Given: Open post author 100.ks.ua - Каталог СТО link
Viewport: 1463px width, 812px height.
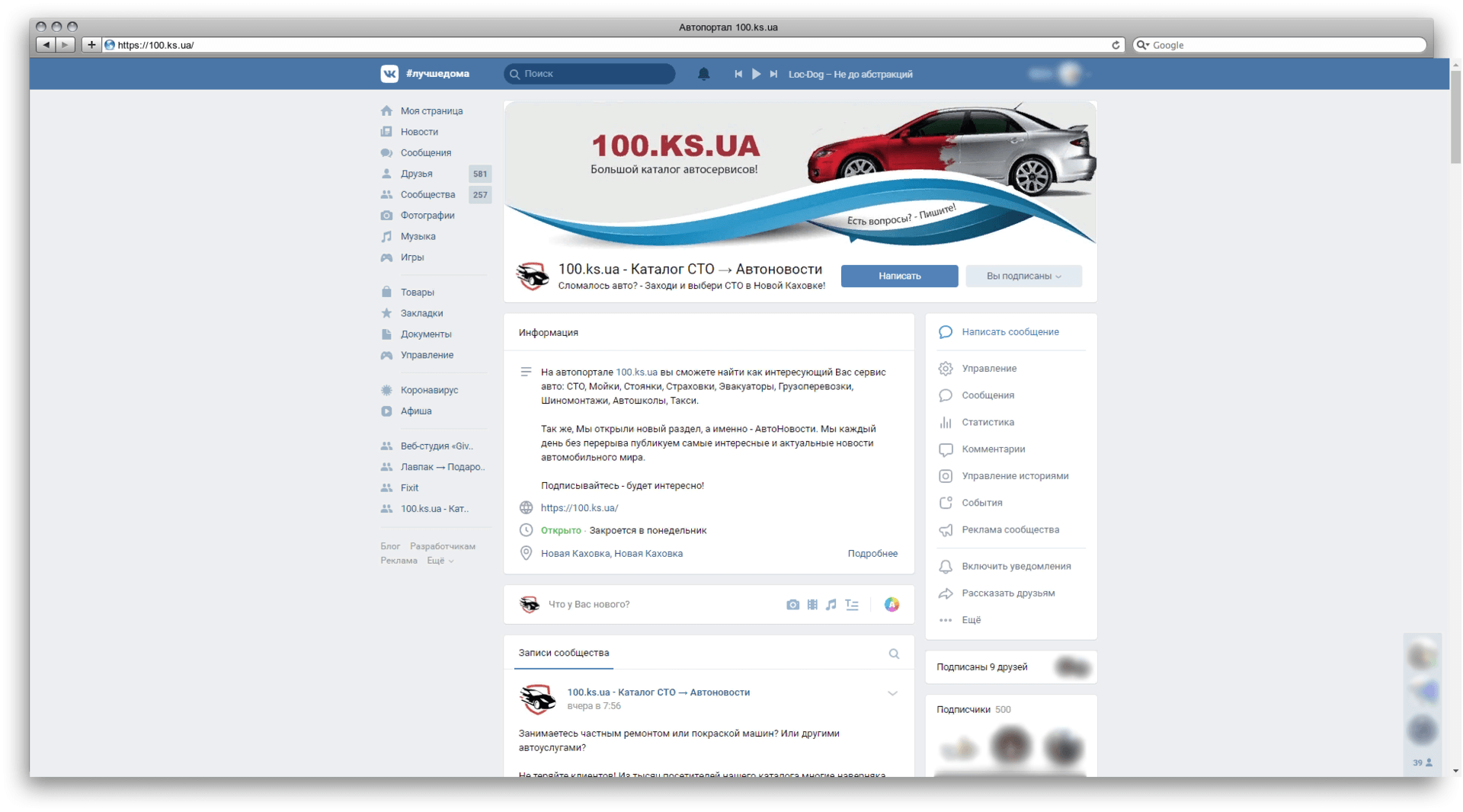Looking at the screenshot, I should tap(658, 692).
